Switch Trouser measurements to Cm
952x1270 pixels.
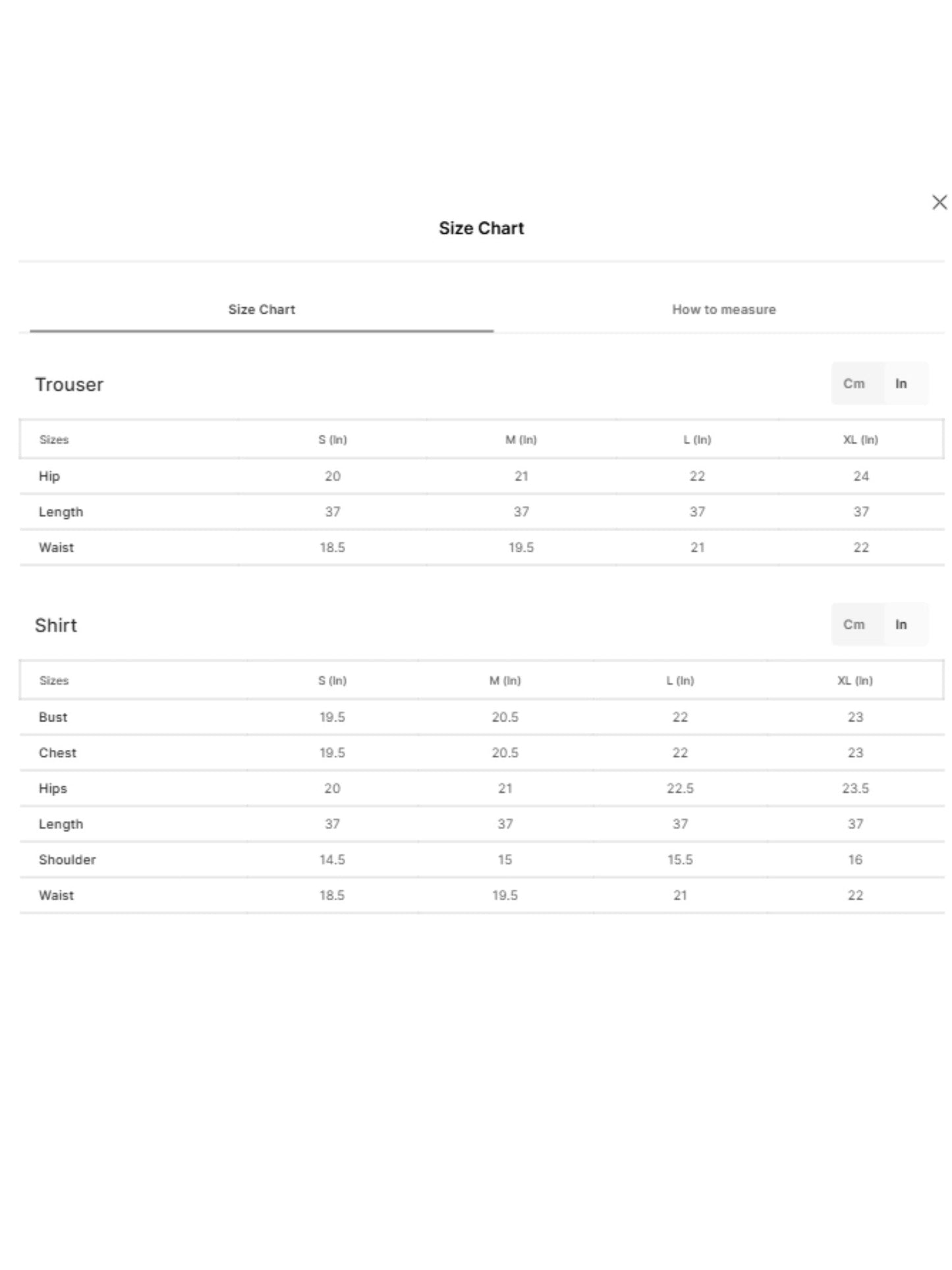coord(854,384)
